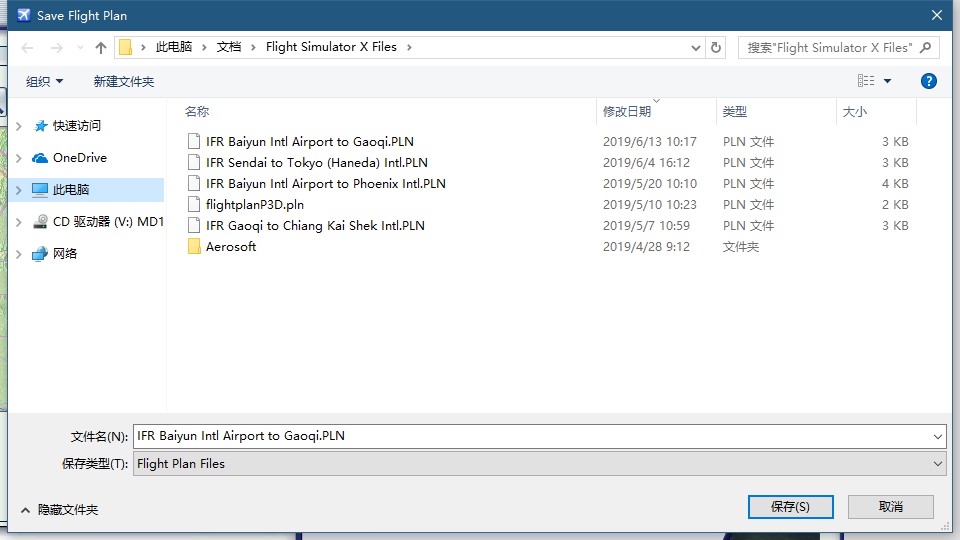Create a folder with 新建文件夹
This screenshot has height=540, width=960.
[124, 81]
